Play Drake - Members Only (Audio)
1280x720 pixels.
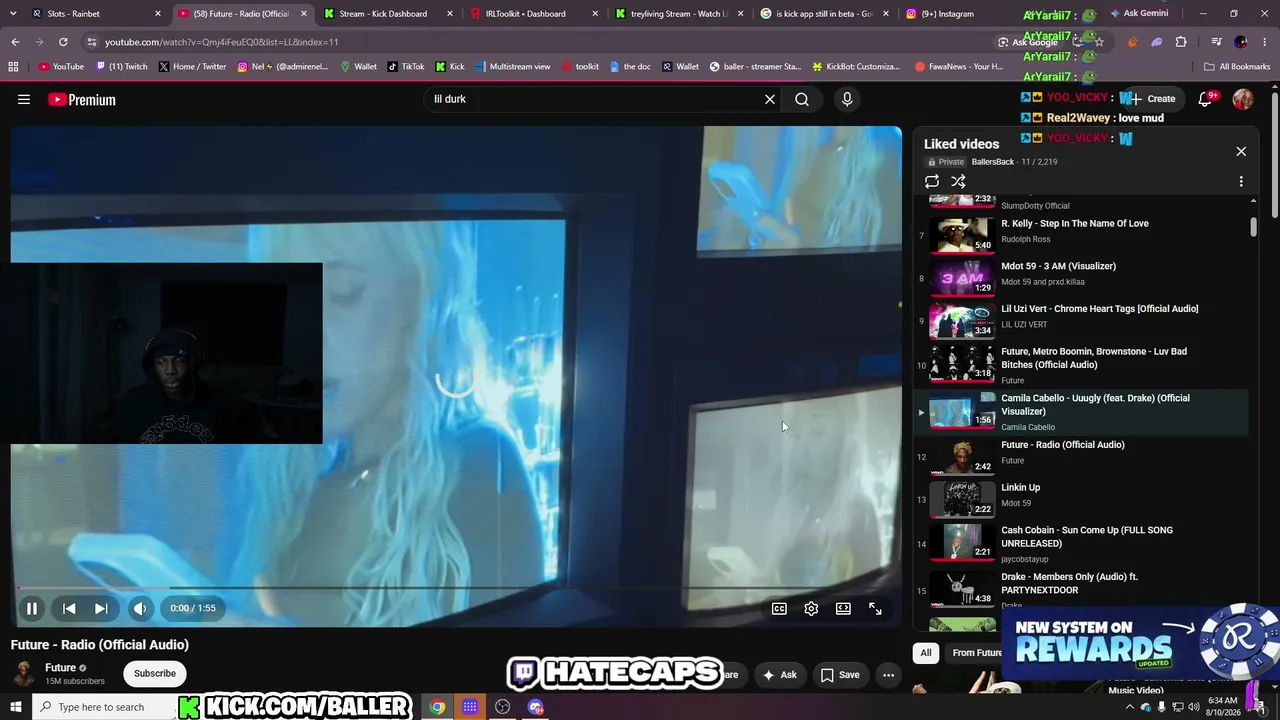(1082, 589)
